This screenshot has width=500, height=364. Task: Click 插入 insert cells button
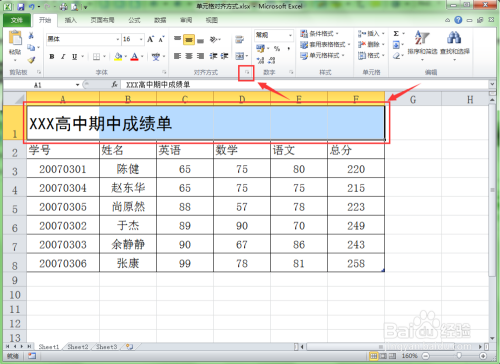[371, 34]
